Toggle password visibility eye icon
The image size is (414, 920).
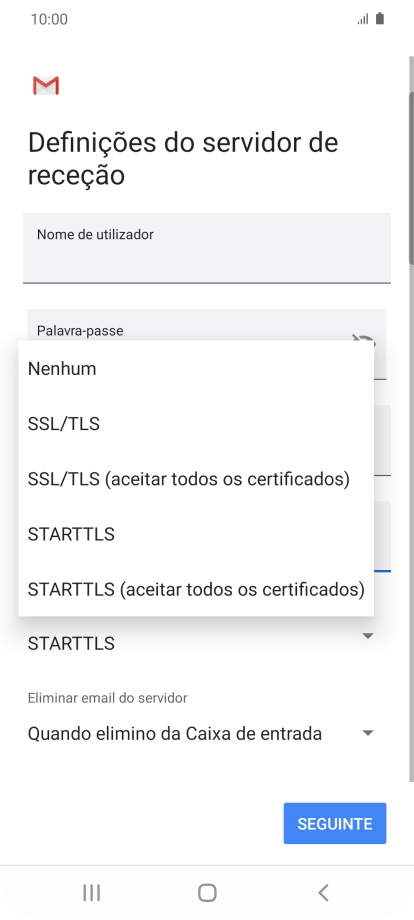pos(364,339)
